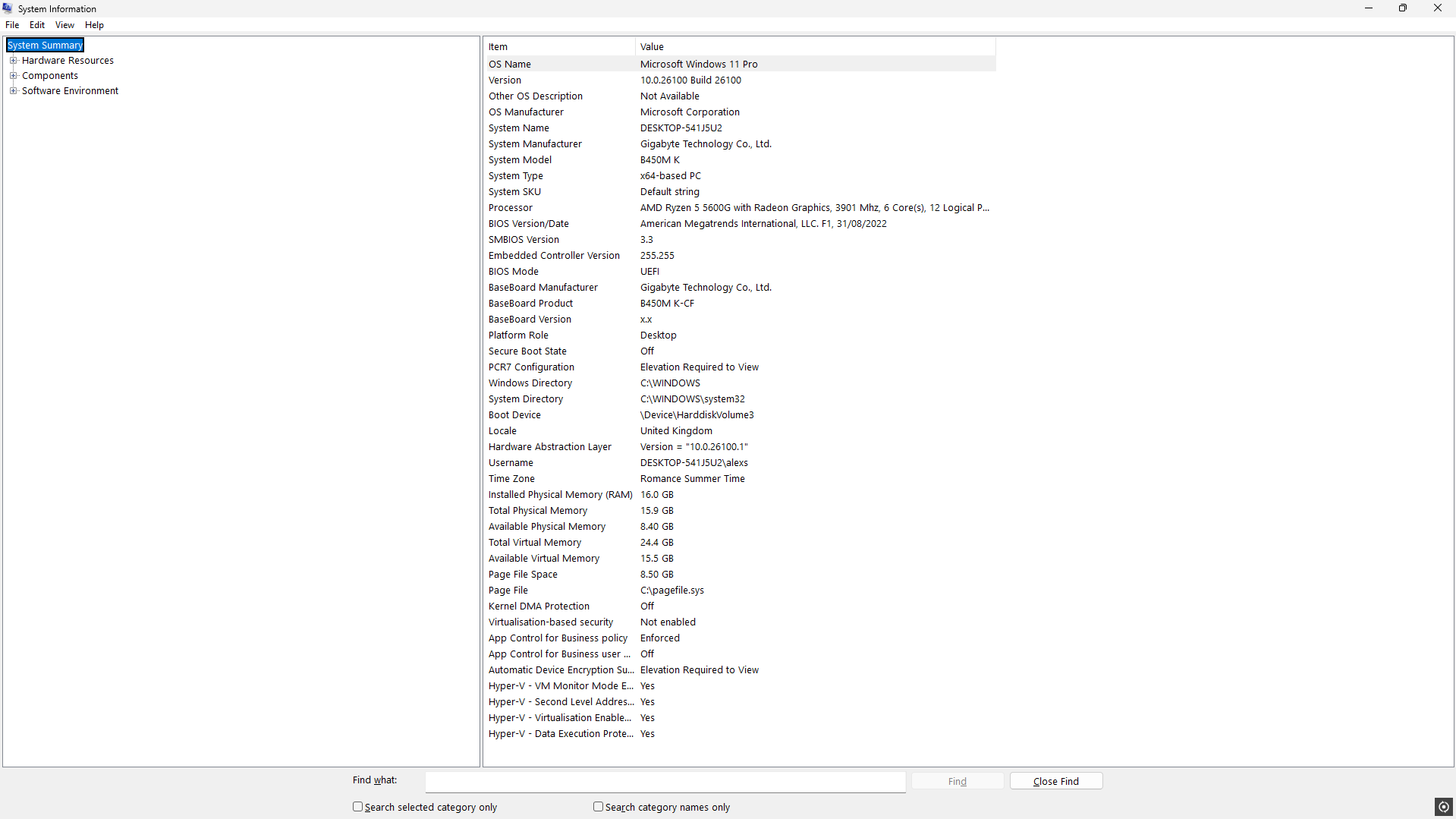1456x819 pixels.
Task: Select the Available Physical Memory row
Action: pos(741,527)
